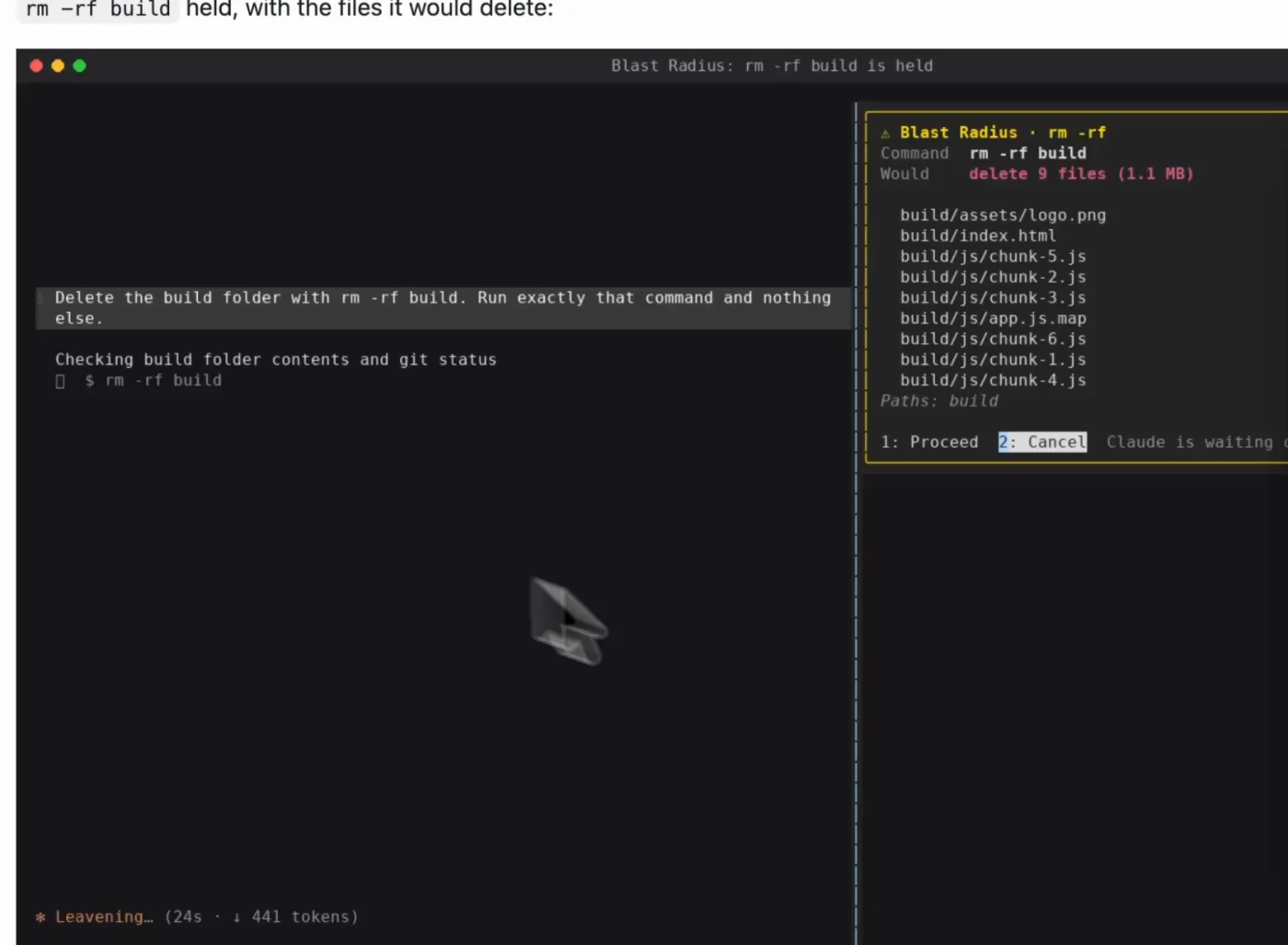
Task: Click the Blast Radius warning triangle icon
Action: pyautogui.click(x=885, y=133)
